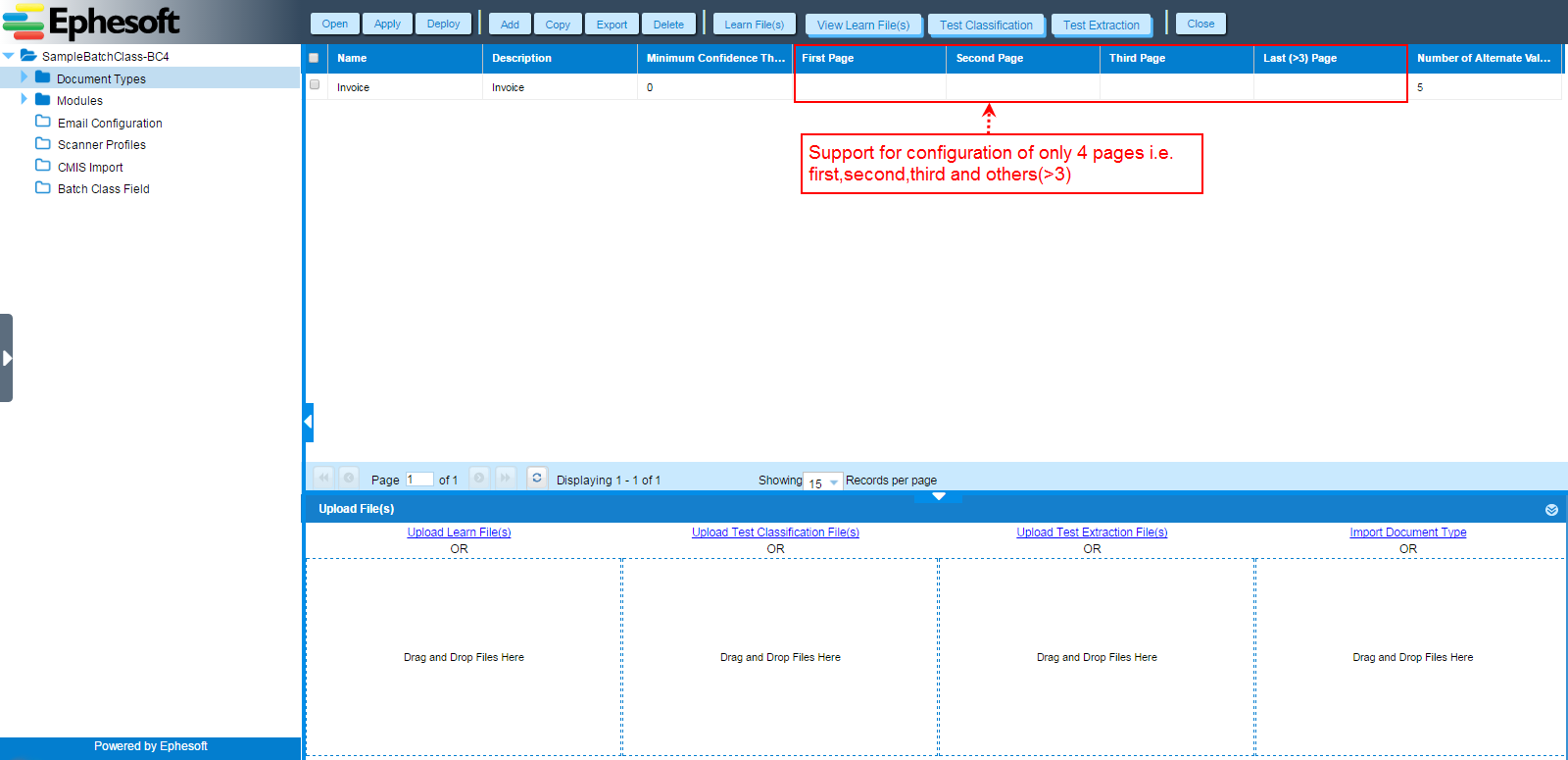Click the Invoice name cell

405,87
